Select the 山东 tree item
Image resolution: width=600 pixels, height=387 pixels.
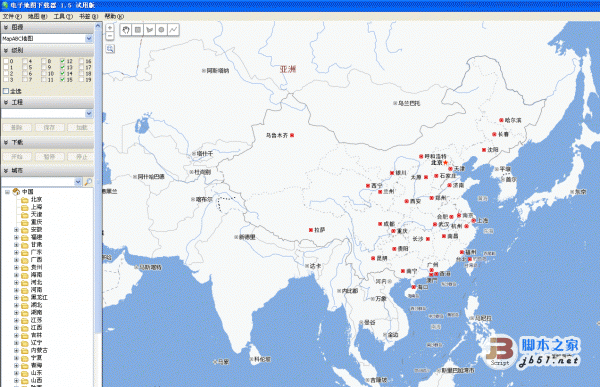(37, 373)
